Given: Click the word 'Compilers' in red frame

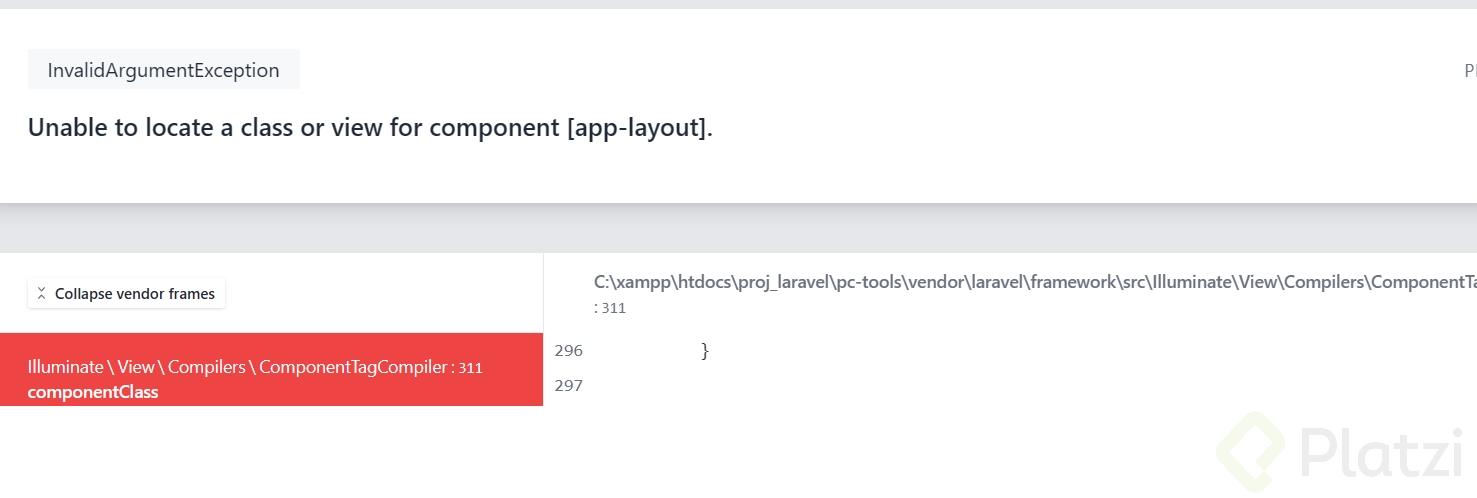Looking at the screenshot, I should click(206, 367).
